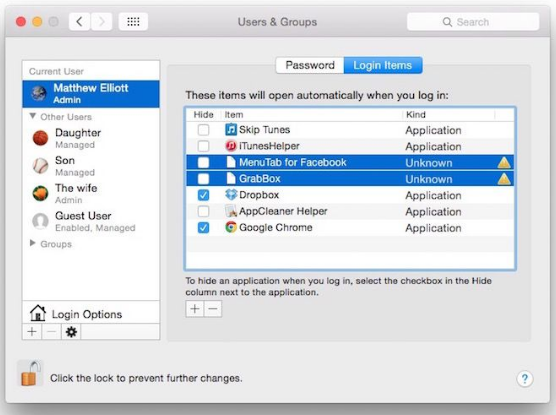The height and width of the screenshot is (415, 556).
Task: Toggle the Hide checkbox for MenuTab for Facebook
Action: [204, 162]
